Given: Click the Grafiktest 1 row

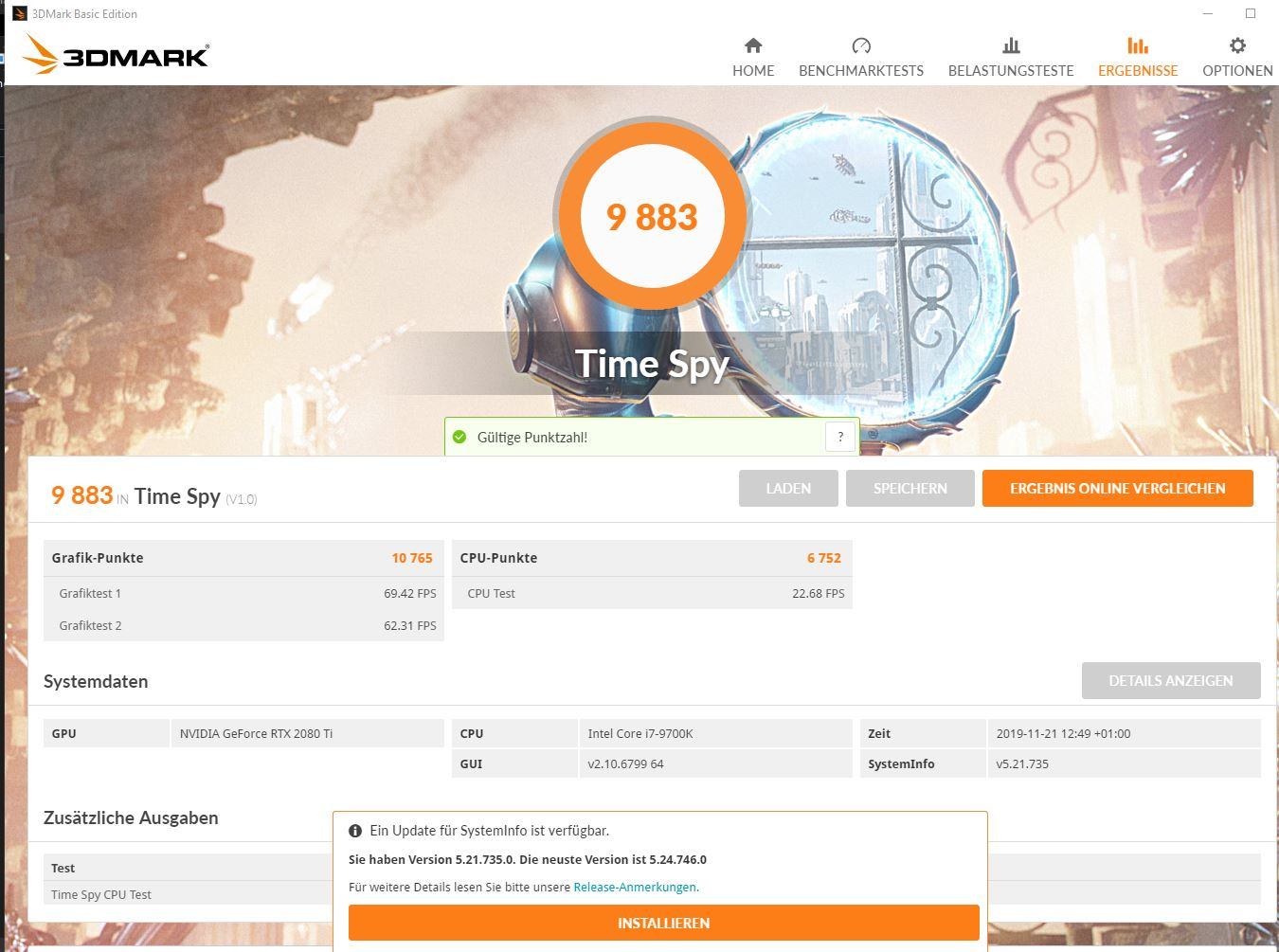Looking at the screenshot, I should point(243,593).
